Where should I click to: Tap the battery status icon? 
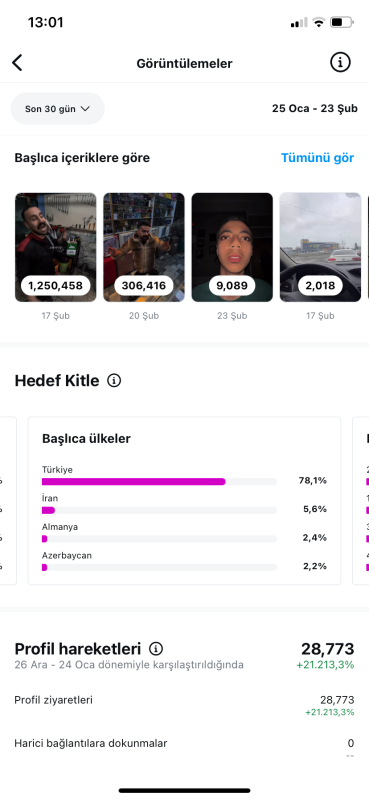pos(341,22)
